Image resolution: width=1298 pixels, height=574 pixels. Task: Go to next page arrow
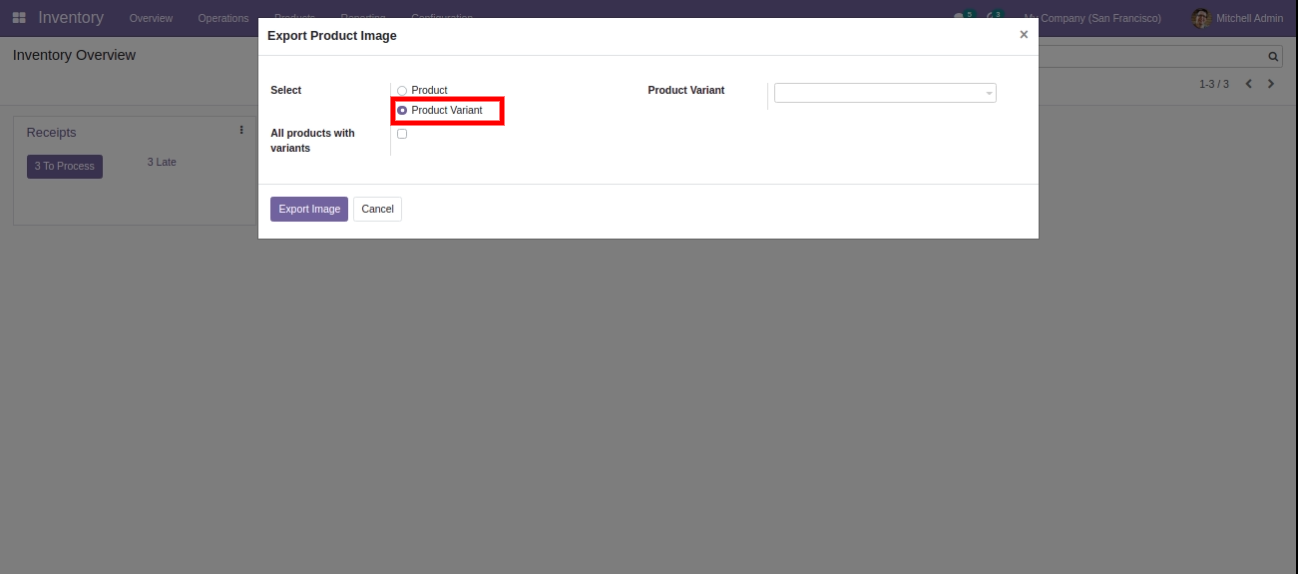click(1271, 84)
